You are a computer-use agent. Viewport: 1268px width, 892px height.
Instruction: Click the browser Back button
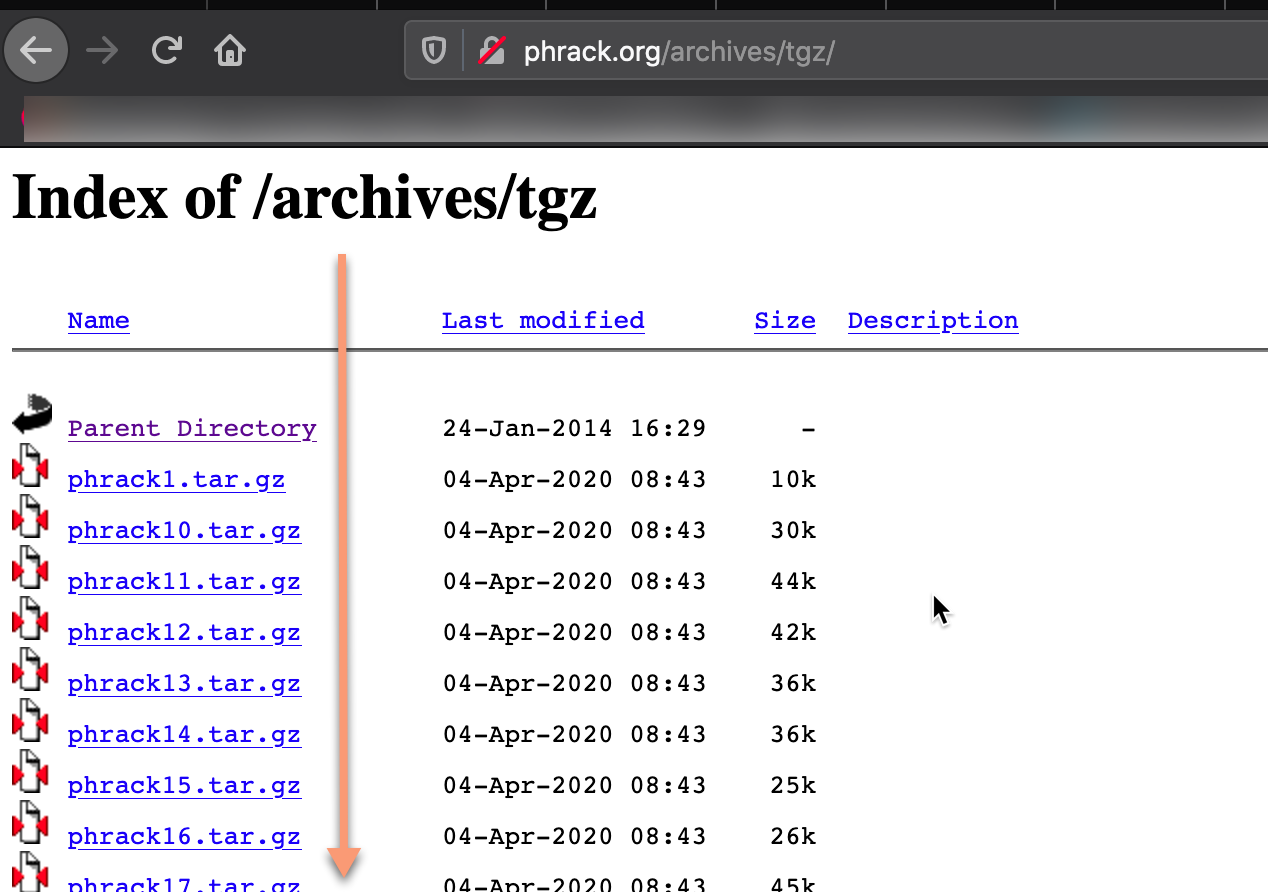click(x=36, y=50)
